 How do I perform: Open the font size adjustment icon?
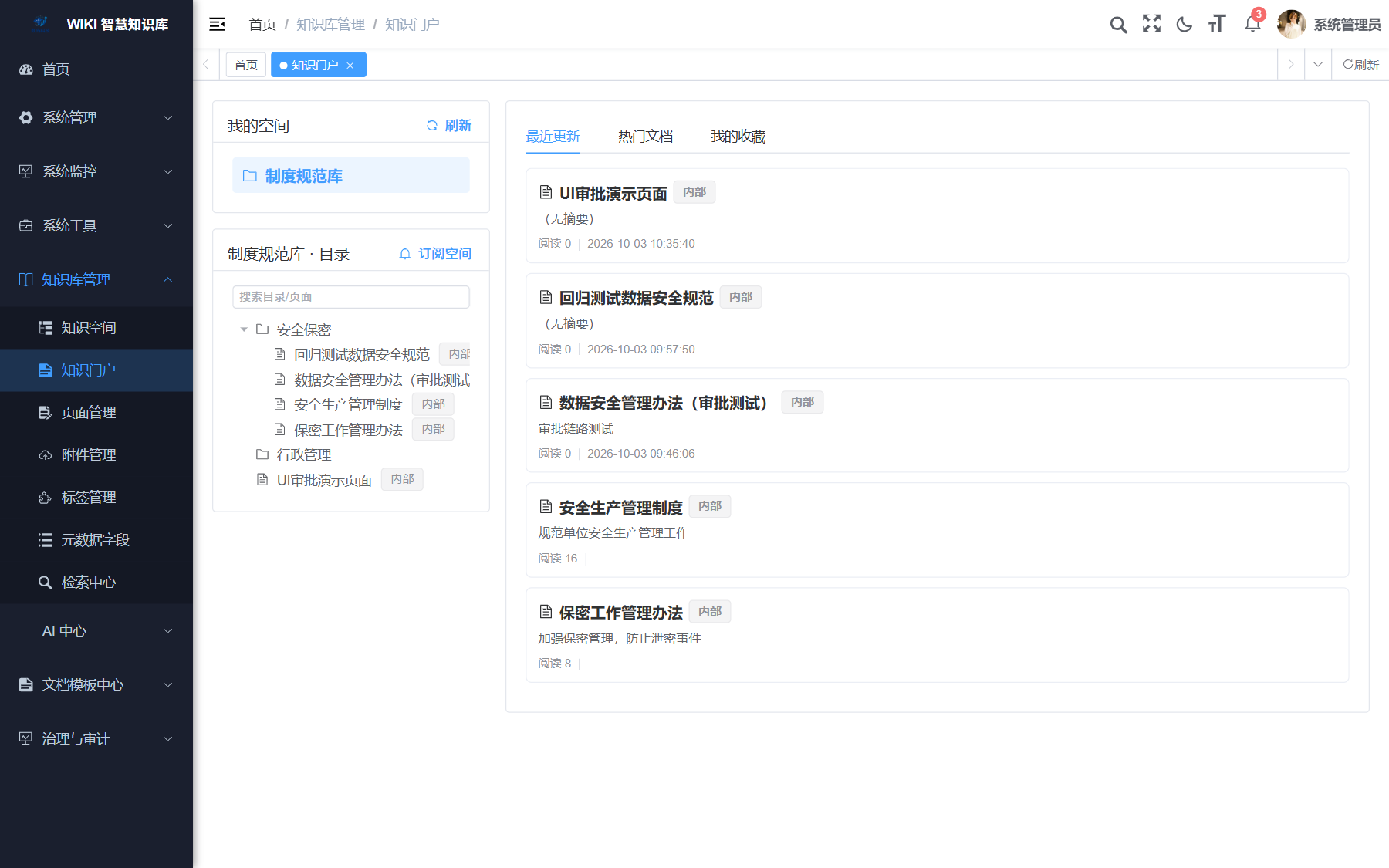[1217, 24]
